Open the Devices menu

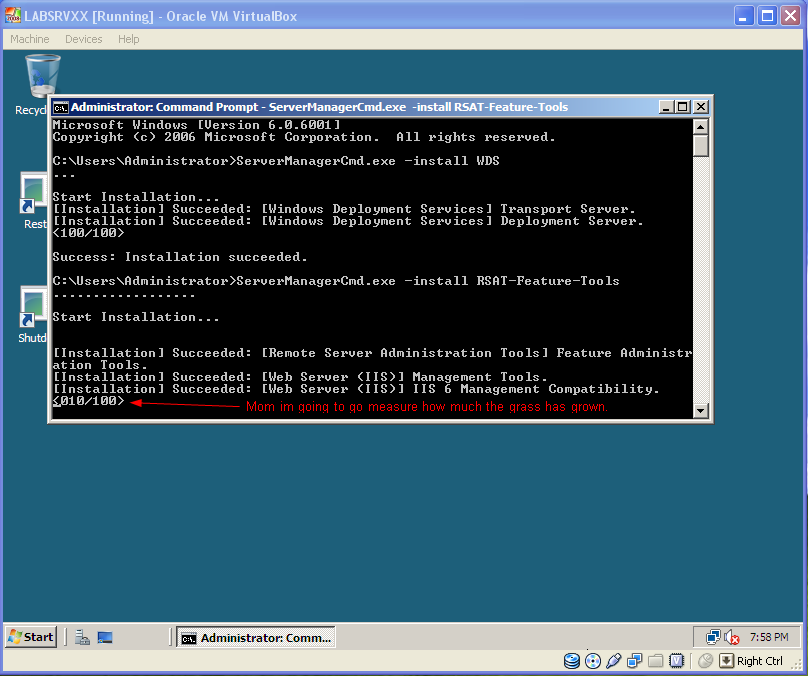coord(83,39)
